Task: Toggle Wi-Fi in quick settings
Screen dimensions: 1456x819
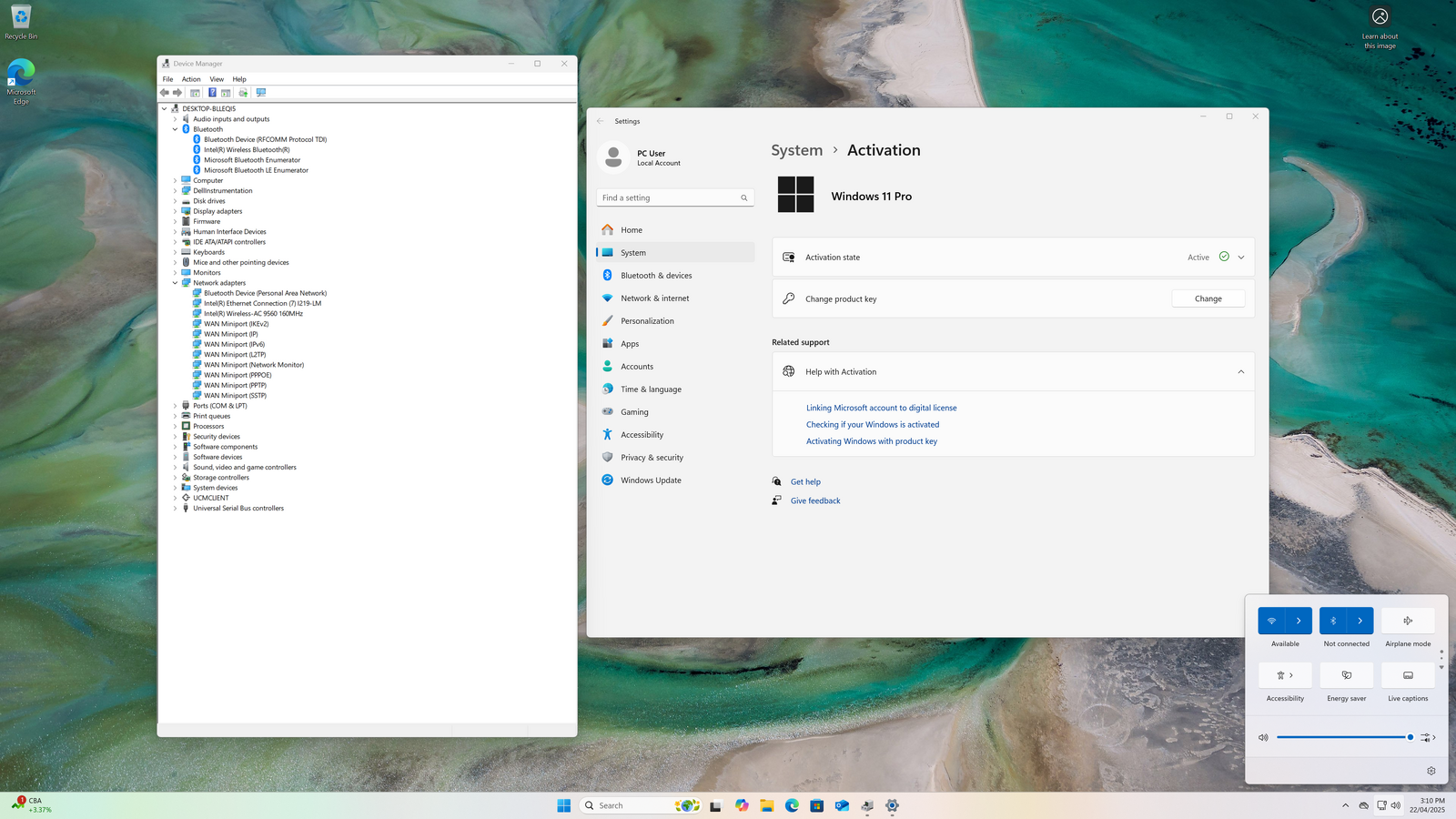Action: [1271, 621]
